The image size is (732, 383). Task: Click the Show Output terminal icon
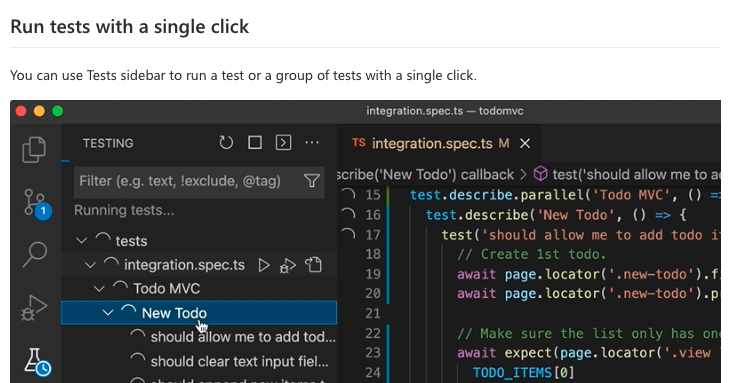pos(283,142)
